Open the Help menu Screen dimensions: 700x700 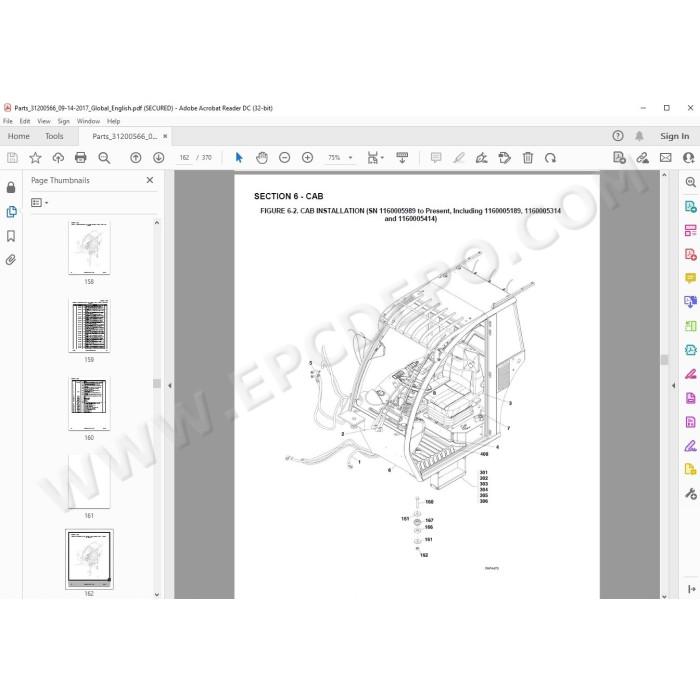113,121
